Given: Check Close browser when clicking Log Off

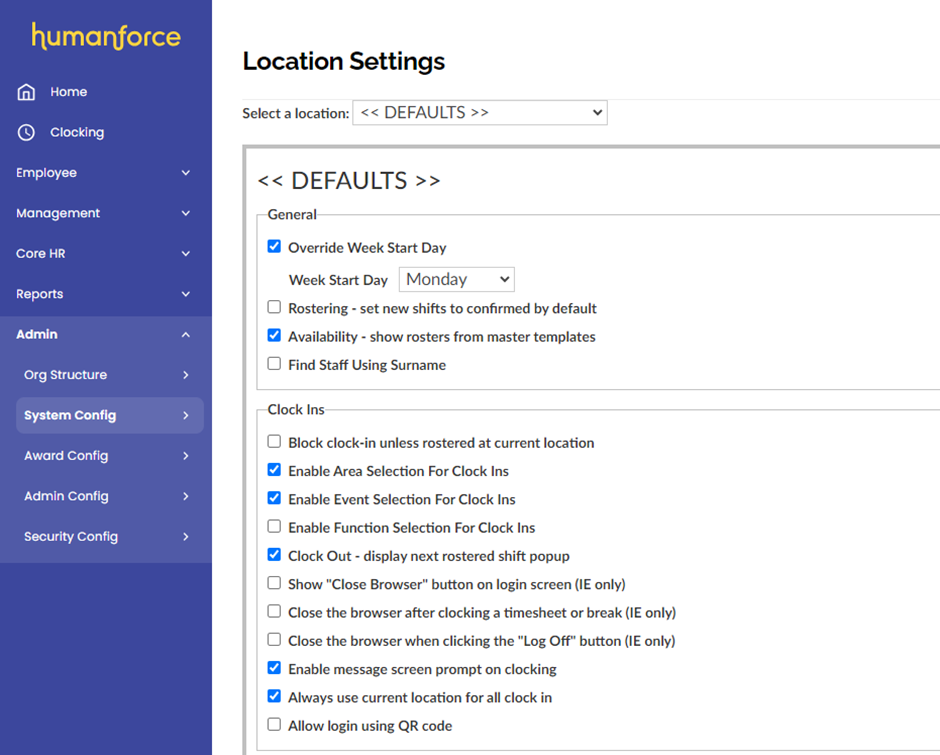Looking at the screenshot, I should [x=274, y=639].
